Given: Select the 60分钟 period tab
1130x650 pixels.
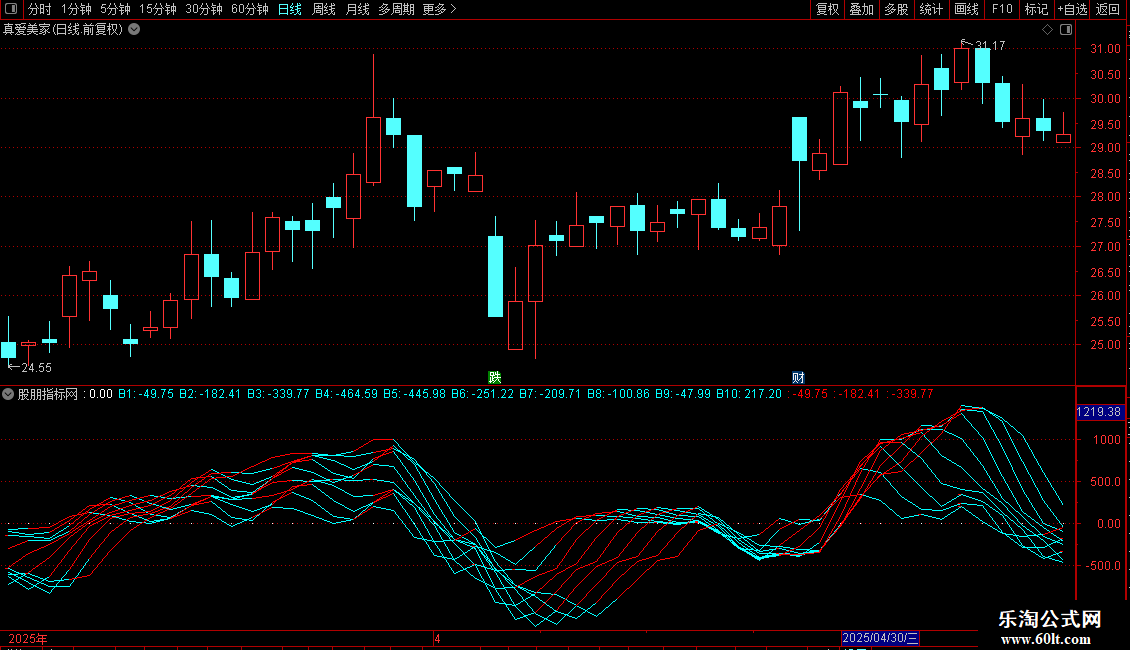Looking at the screenshot, I should [x=250, y=9].
